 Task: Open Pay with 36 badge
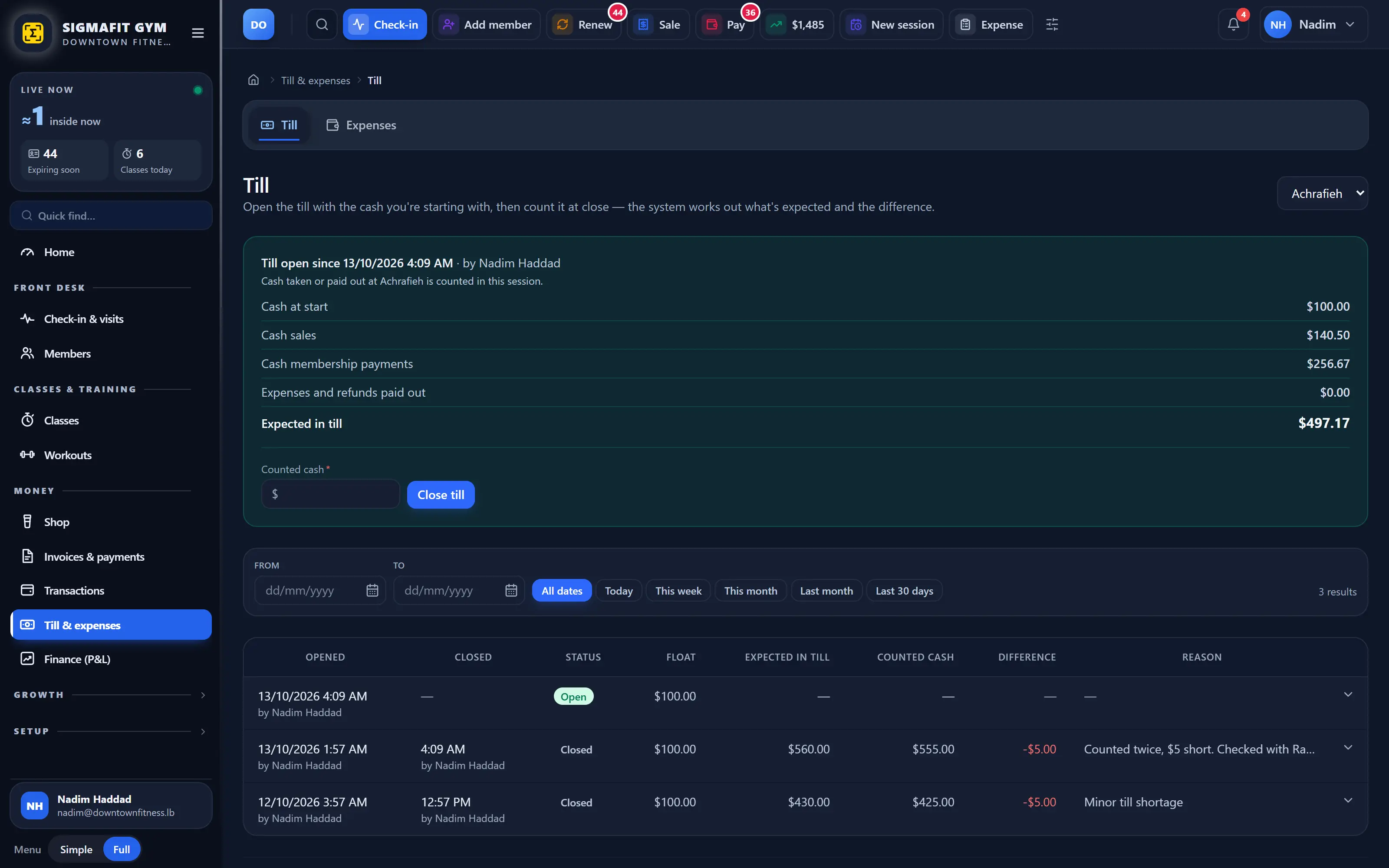(725, 25)
